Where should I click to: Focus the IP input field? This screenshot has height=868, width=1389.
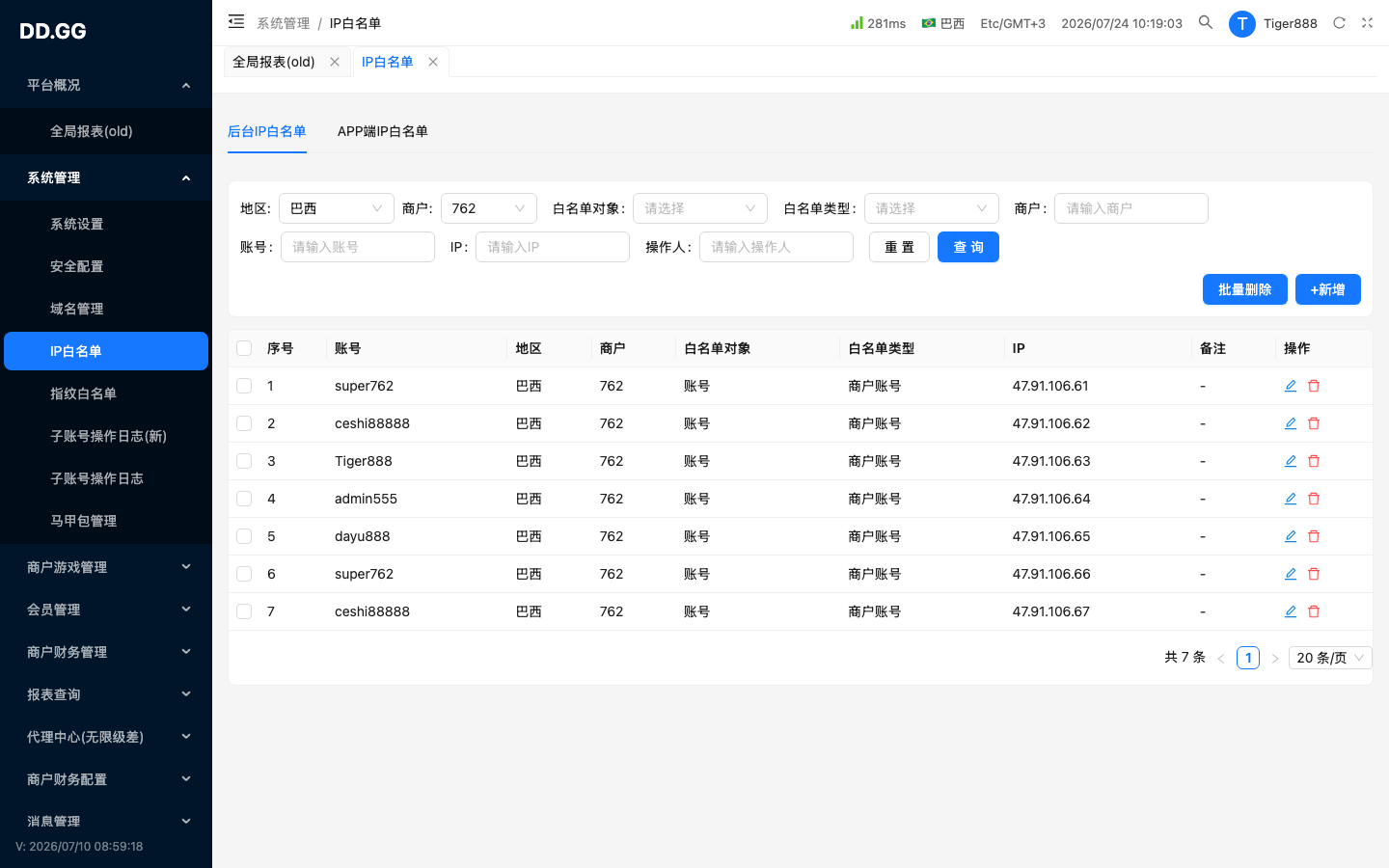[552, 247]
